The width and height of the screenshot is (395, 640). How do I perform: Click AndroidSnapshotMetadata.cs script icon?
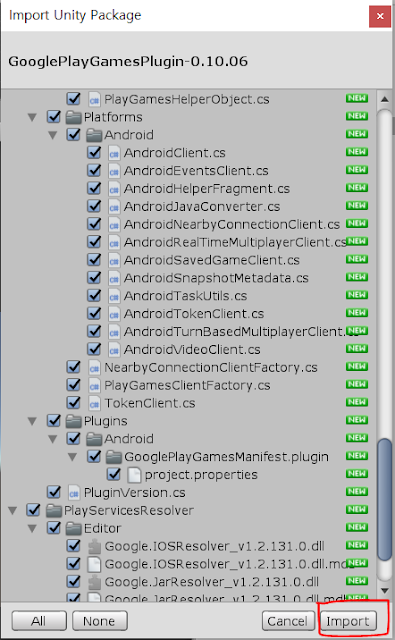114,278
